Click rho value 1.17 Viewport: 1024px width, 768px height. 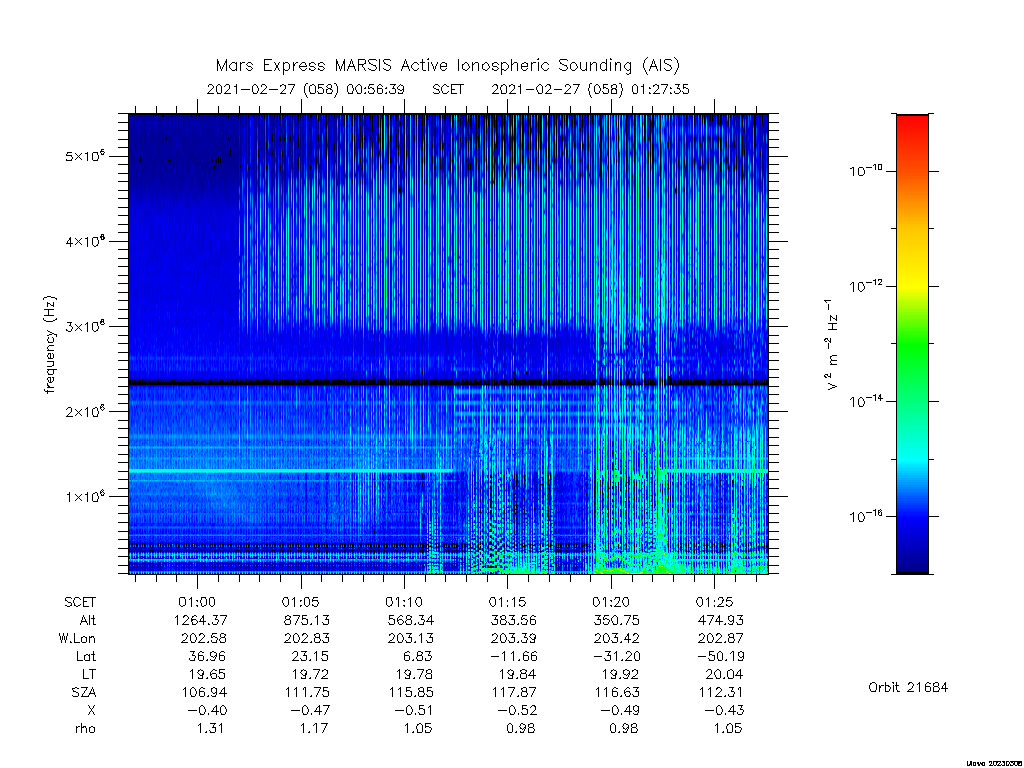tap(314, 728)
